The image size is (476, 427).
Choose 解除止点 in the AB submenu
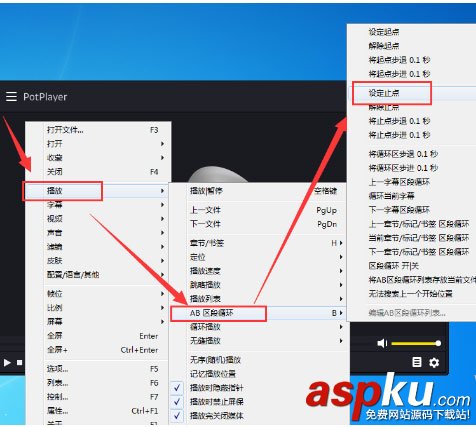tap(412, 107)
